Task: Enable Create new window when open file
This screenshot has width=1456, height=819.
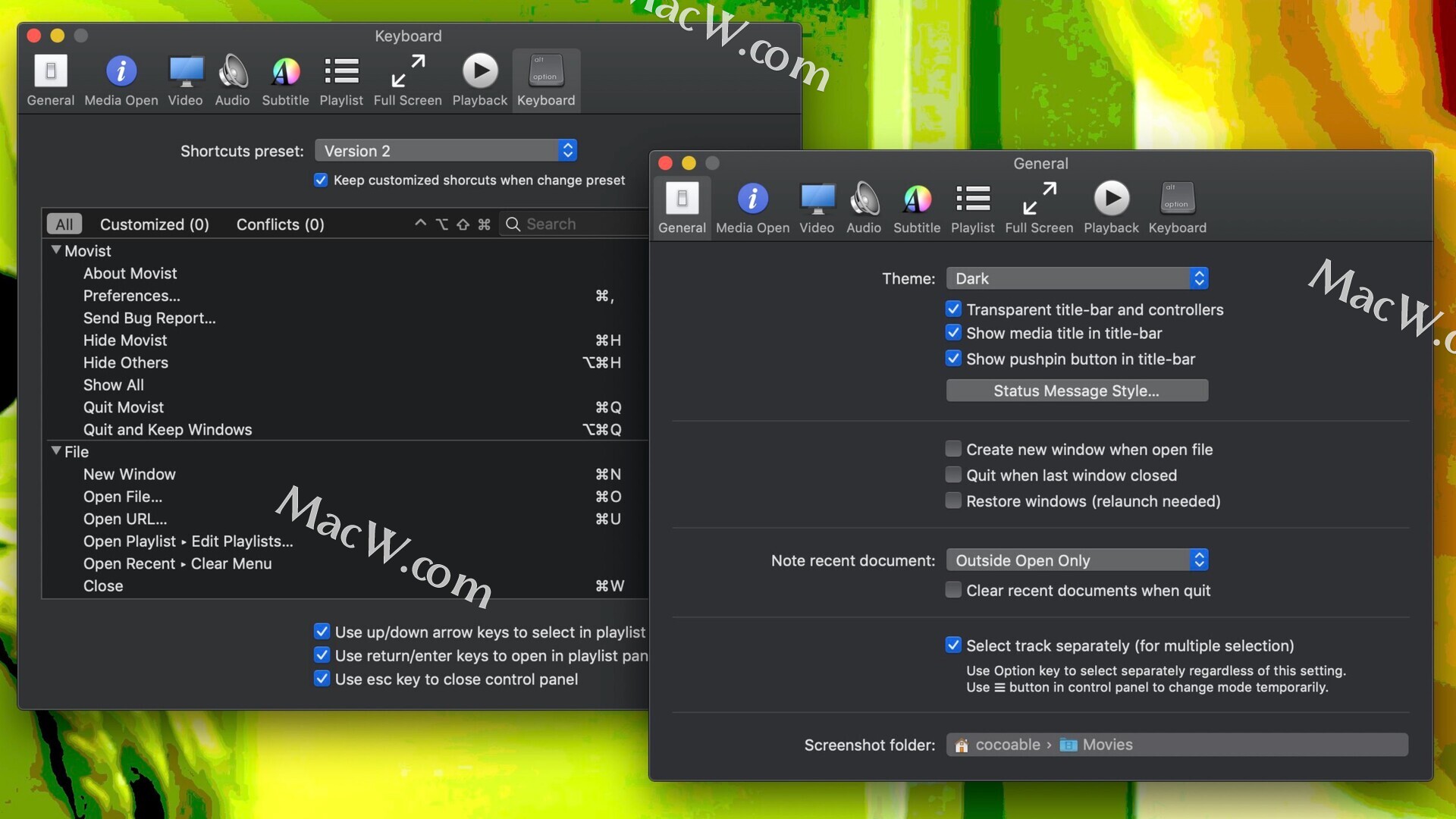Action: tap(953, 449)
